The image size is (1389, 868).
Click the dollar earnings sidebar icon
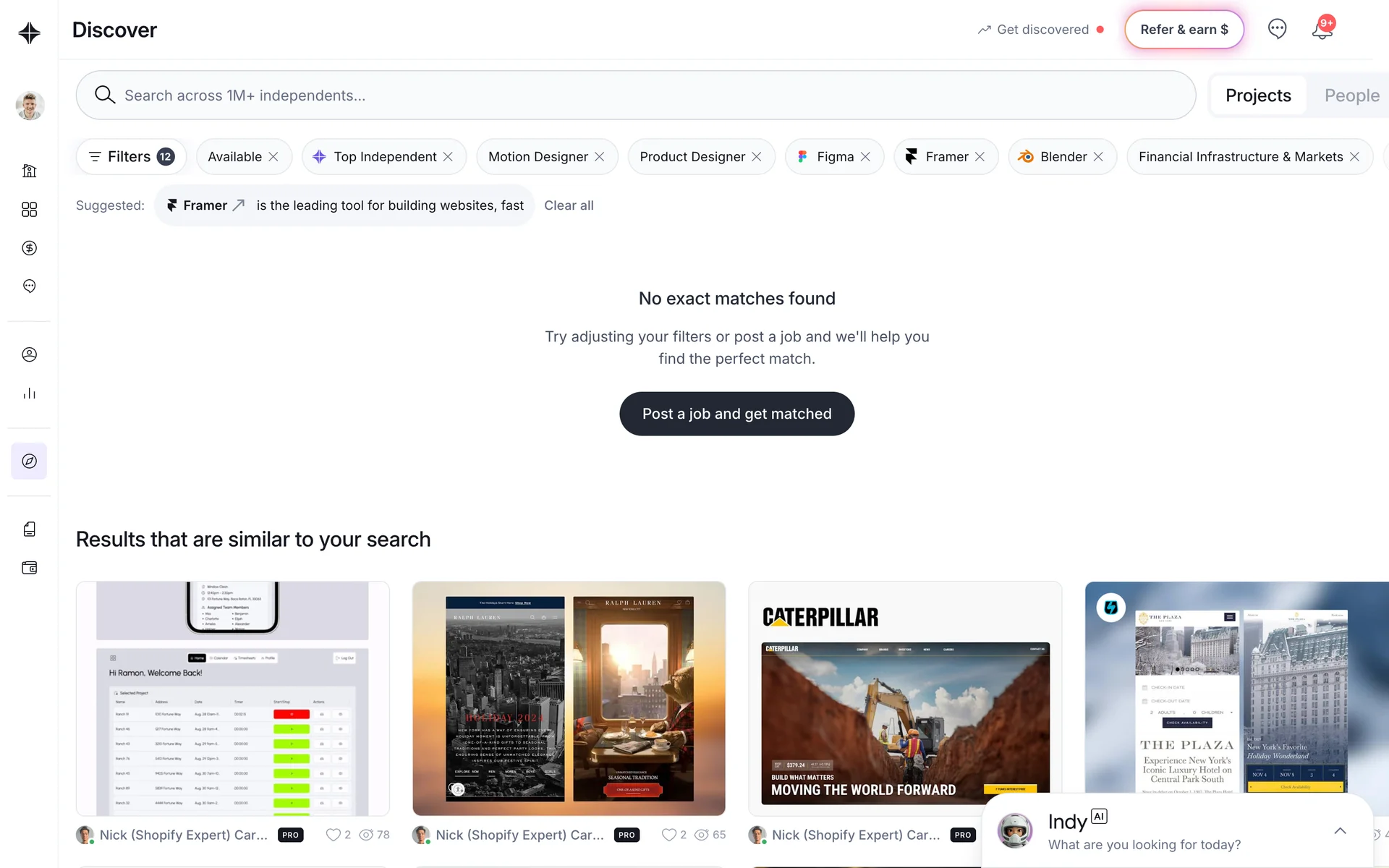coord(29,248)
